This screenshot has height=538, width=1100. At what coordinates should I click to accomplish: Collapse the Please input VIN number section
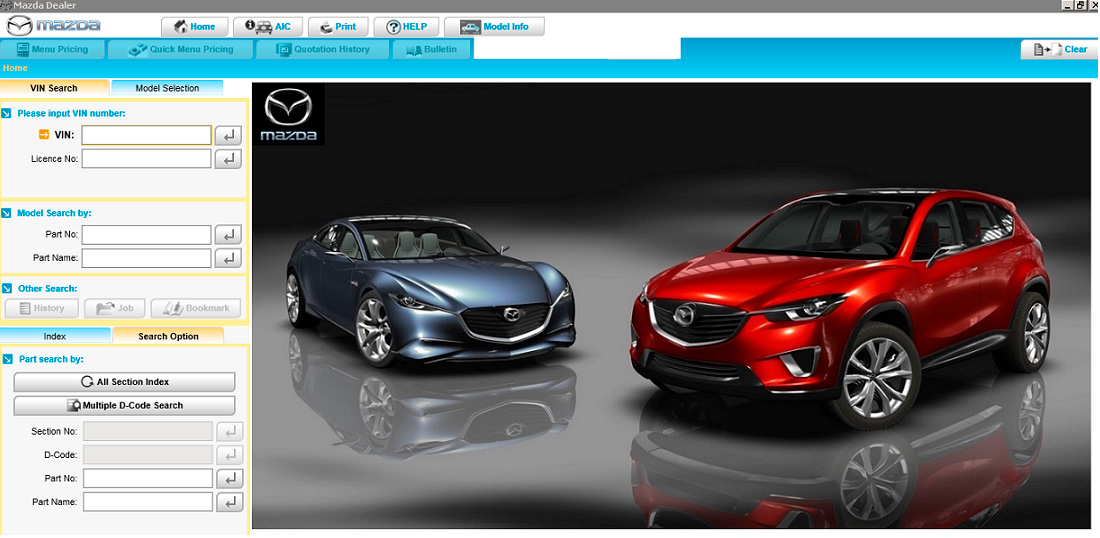click(x=7, y=113)
